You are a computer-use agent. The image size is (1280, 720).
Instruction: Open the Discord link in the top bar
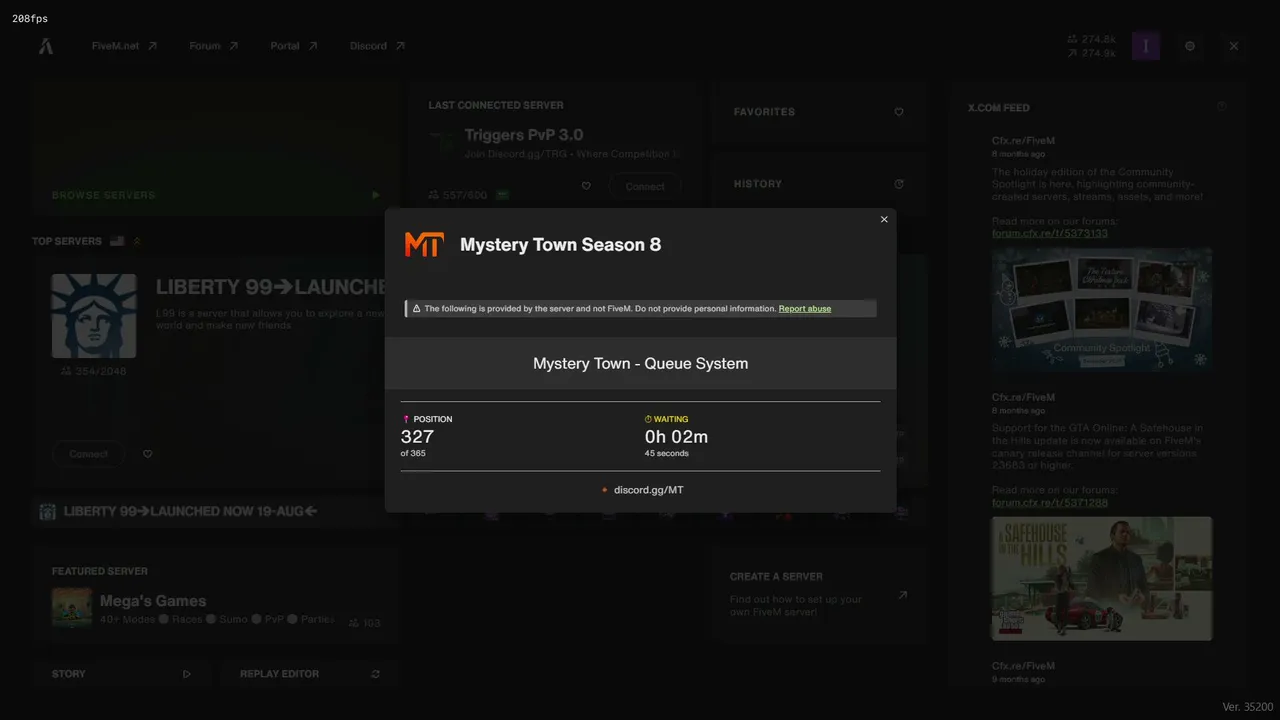point(377,46)
